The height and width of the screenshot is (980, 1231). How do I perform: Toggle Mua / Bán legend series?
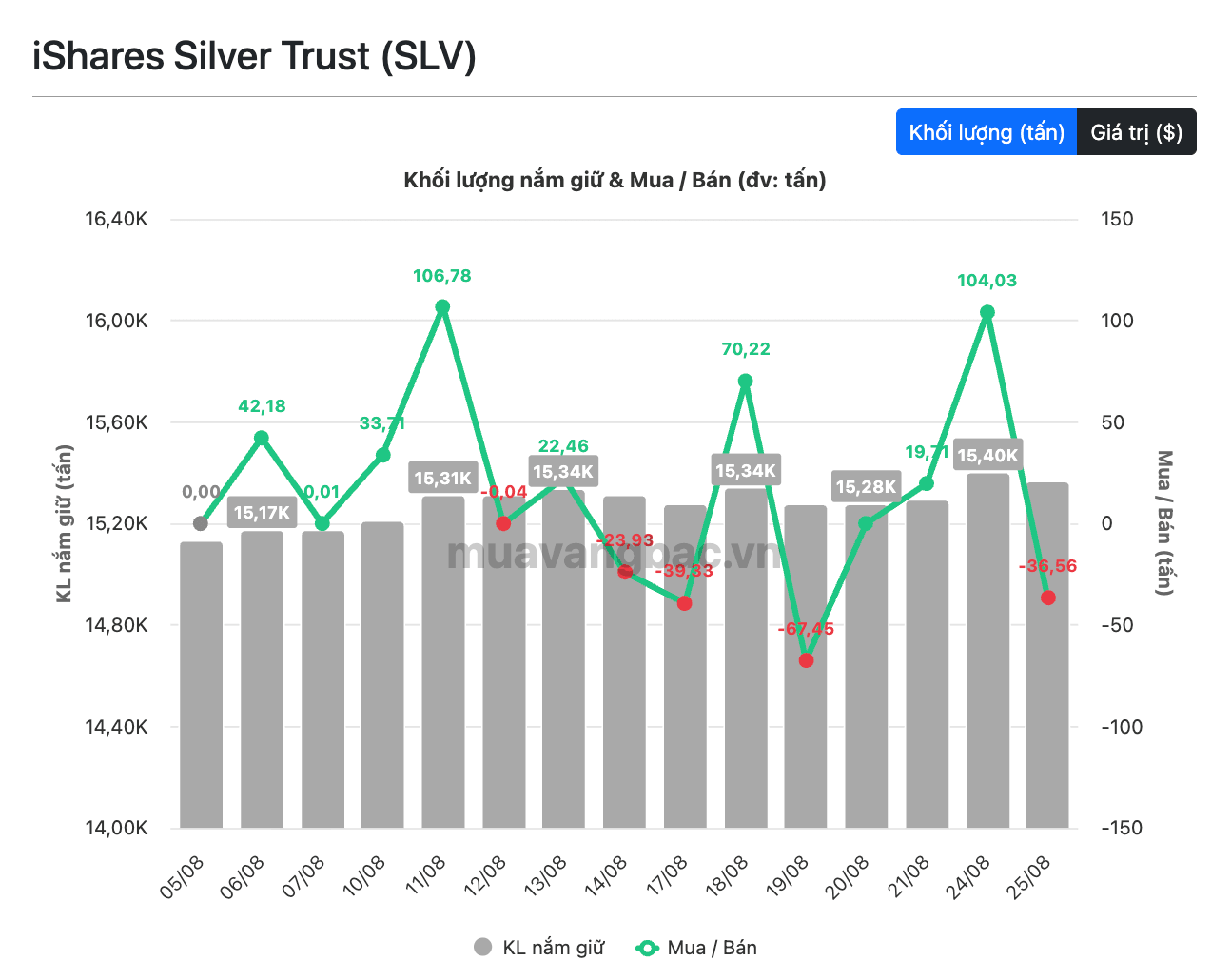pos(696,948)
